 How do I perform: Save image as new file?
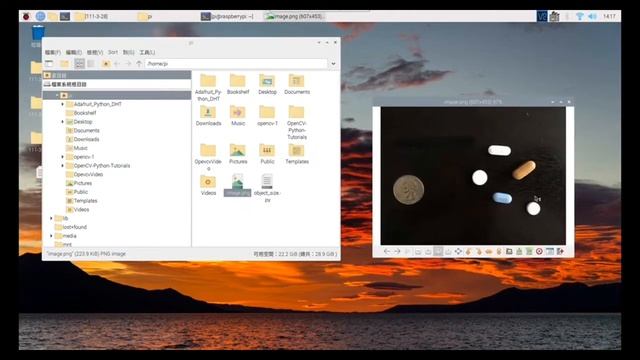pos(529,251)
